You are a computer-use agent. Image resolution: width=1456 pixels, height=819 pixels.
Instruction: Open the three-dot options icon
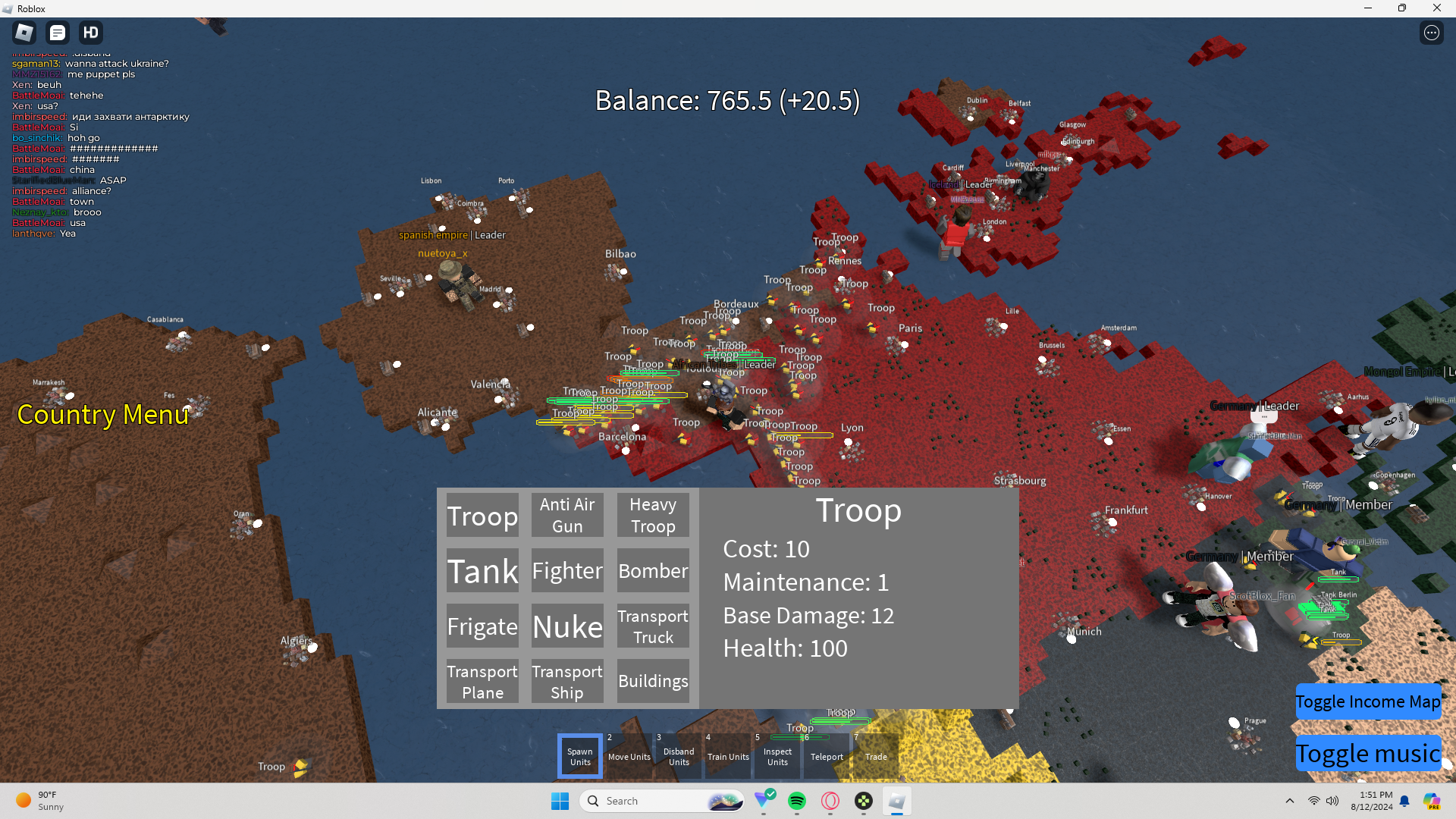tap(1431, 33)
